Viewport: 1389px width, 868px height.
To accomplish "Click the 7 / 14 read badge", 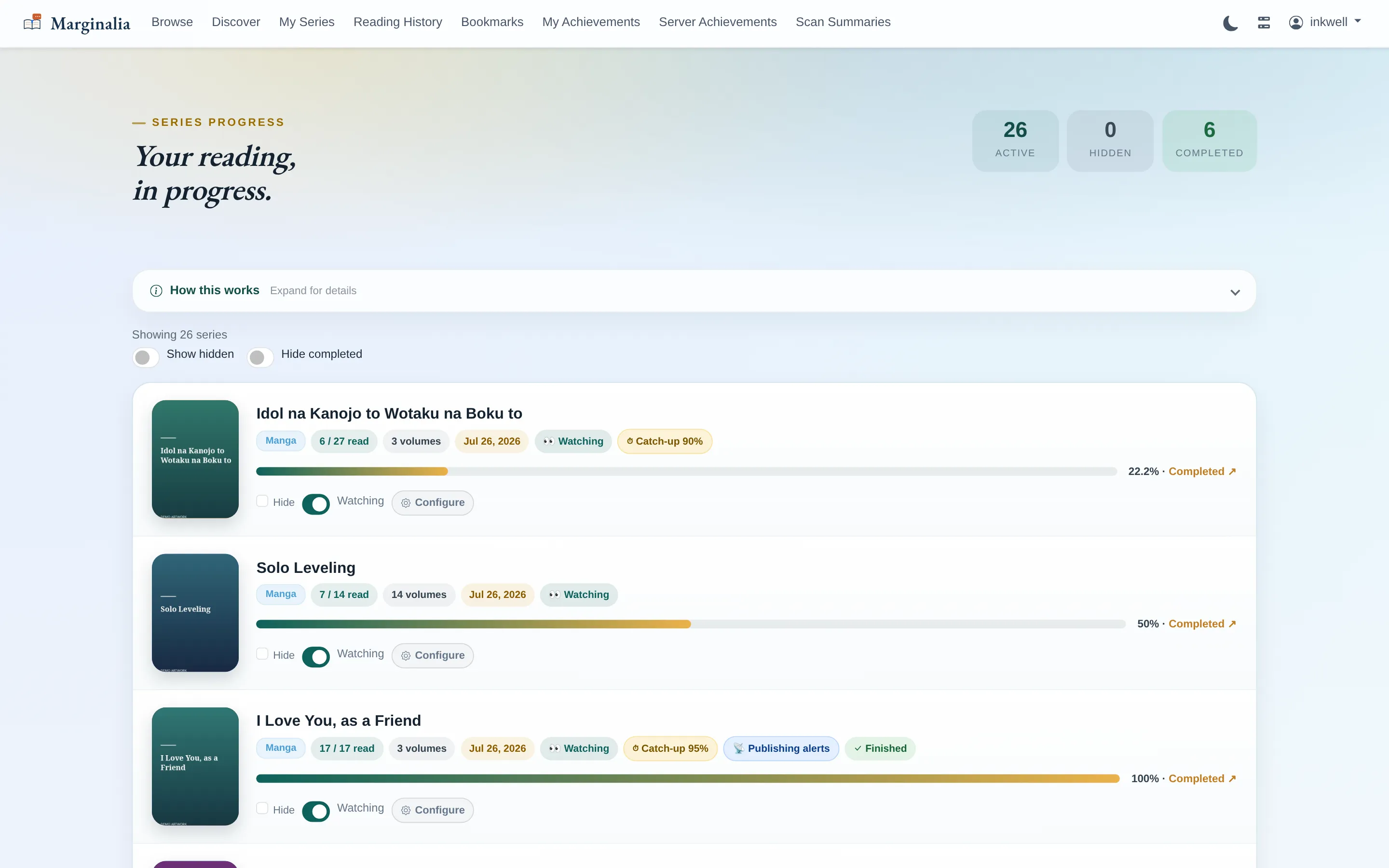I will (x=344, y=595).
